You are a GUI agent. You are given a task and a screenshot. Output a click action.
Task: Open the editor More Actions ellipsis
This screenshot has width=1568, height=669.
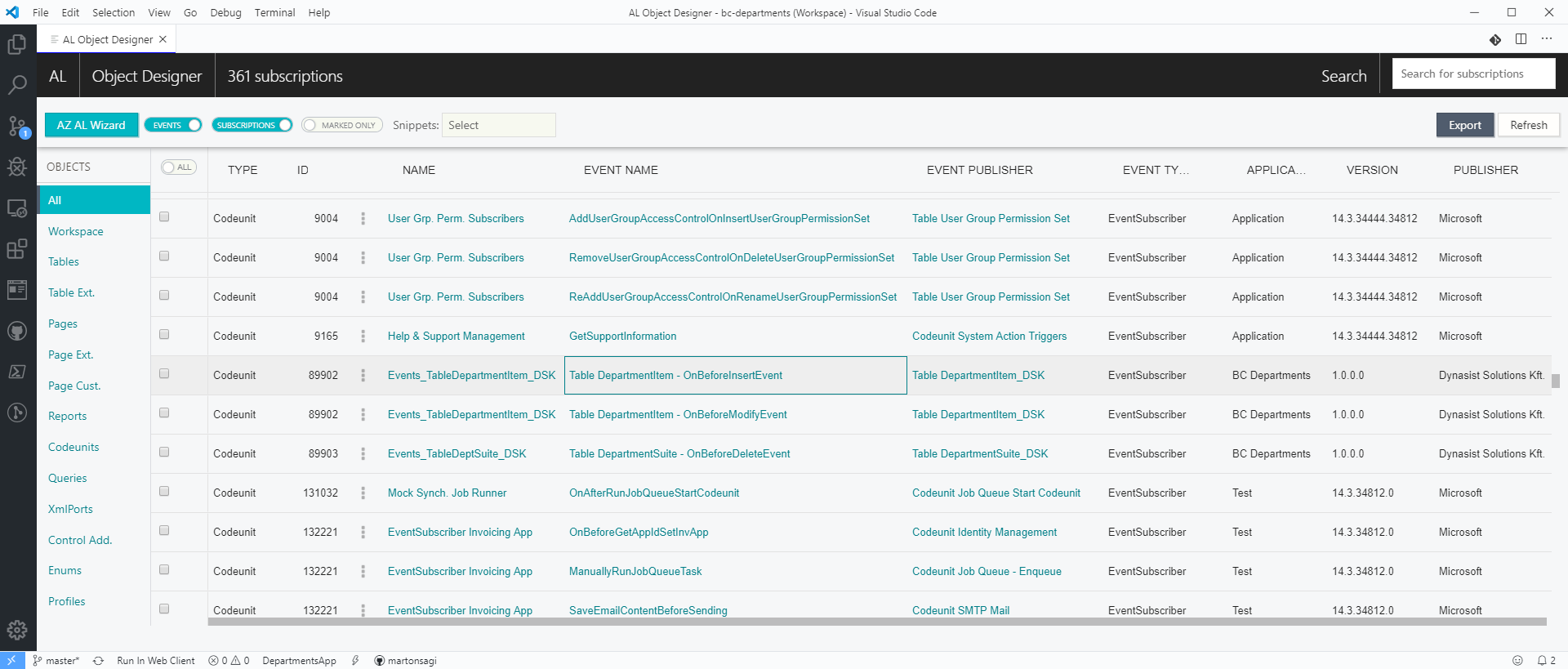coord(1547,39)
